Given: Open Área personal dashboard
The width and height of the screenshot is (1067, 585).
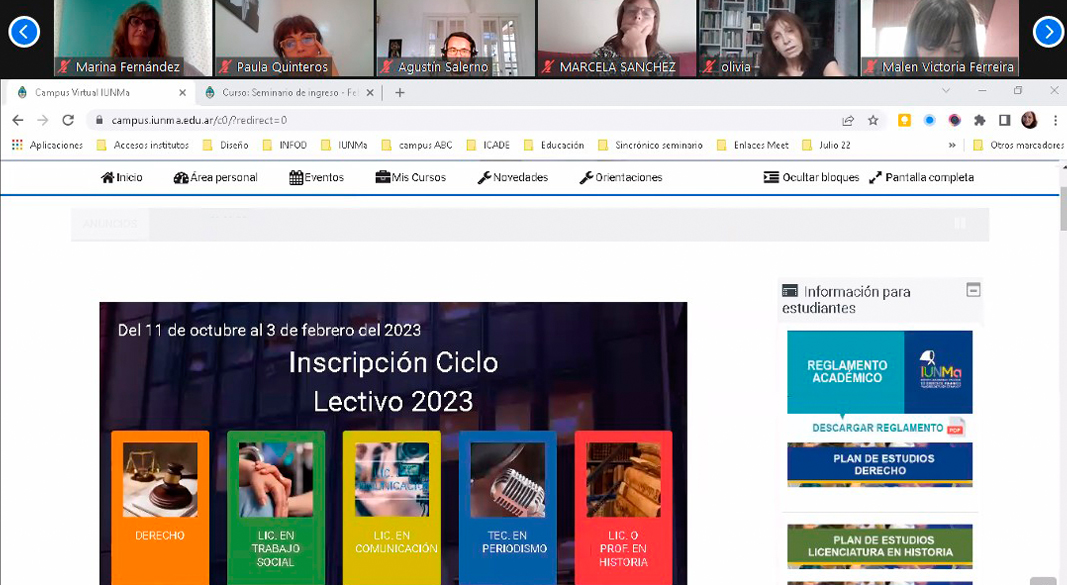Looking at the screenshot, I should (x=216, y=178).
